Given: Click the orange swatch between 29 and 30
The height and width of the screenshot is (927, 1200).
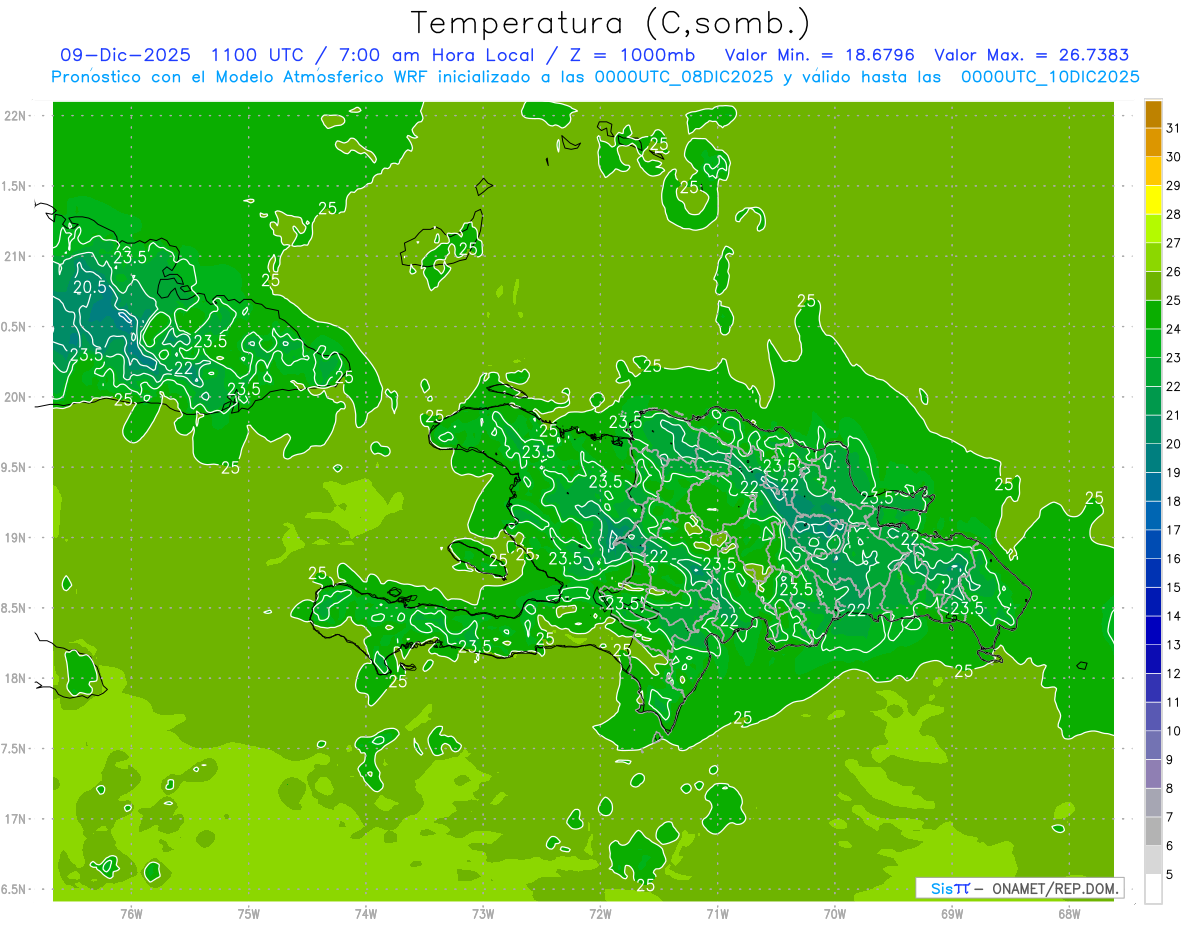Looking at the screenshot, I should (x=1153, y=171).
